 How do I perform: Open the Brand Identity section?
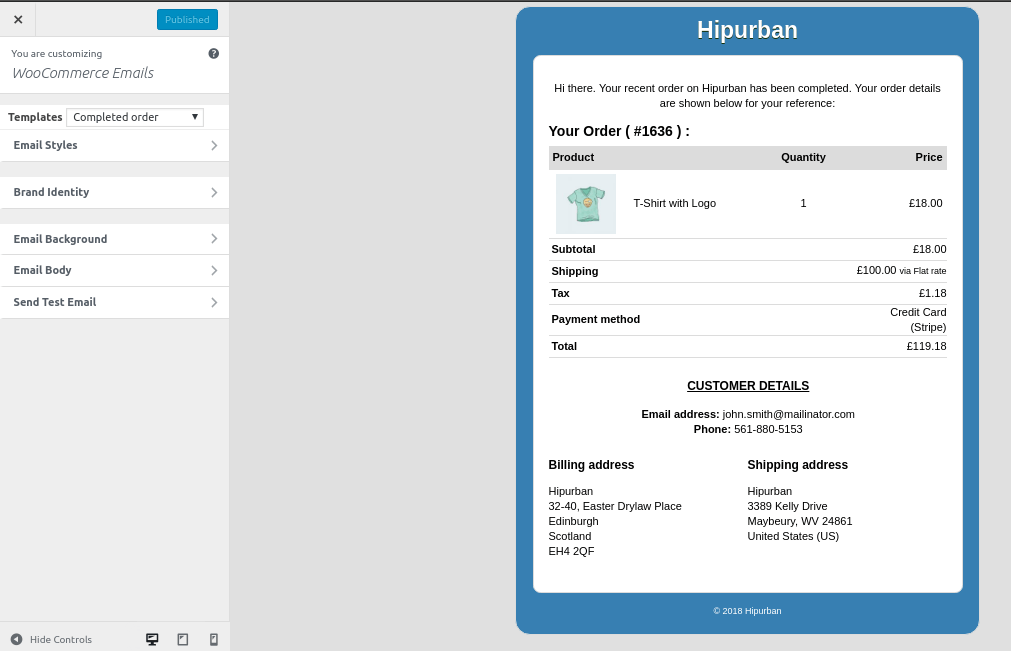(x=114, y=193)
